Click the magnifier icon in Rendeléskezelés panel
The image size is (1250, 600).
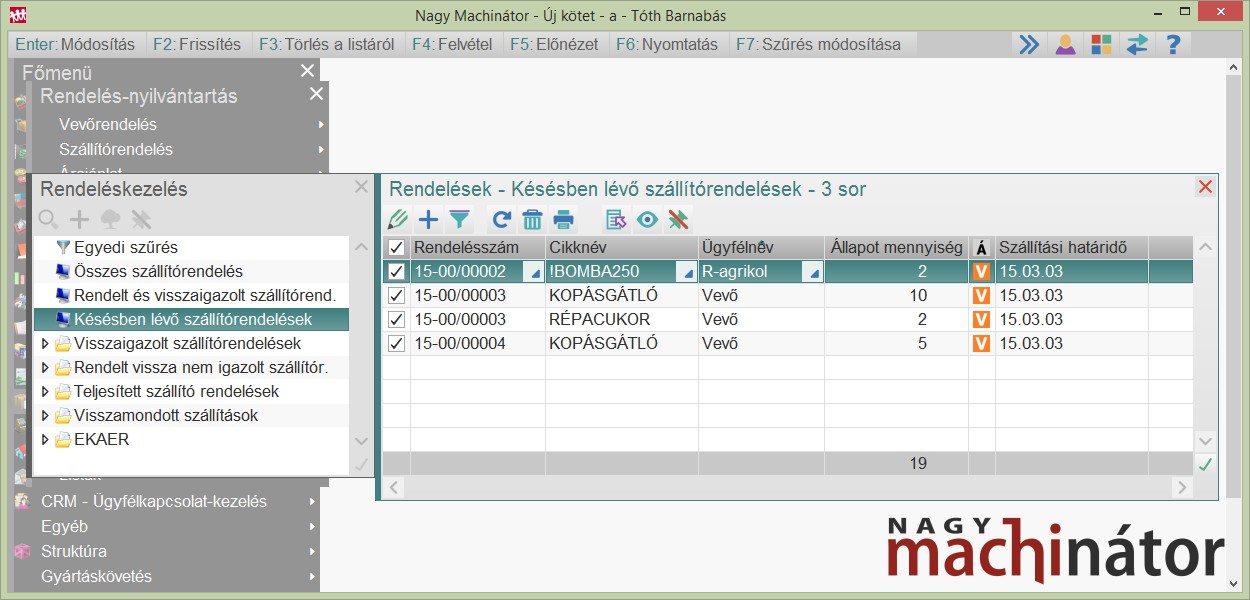[48, 219]
